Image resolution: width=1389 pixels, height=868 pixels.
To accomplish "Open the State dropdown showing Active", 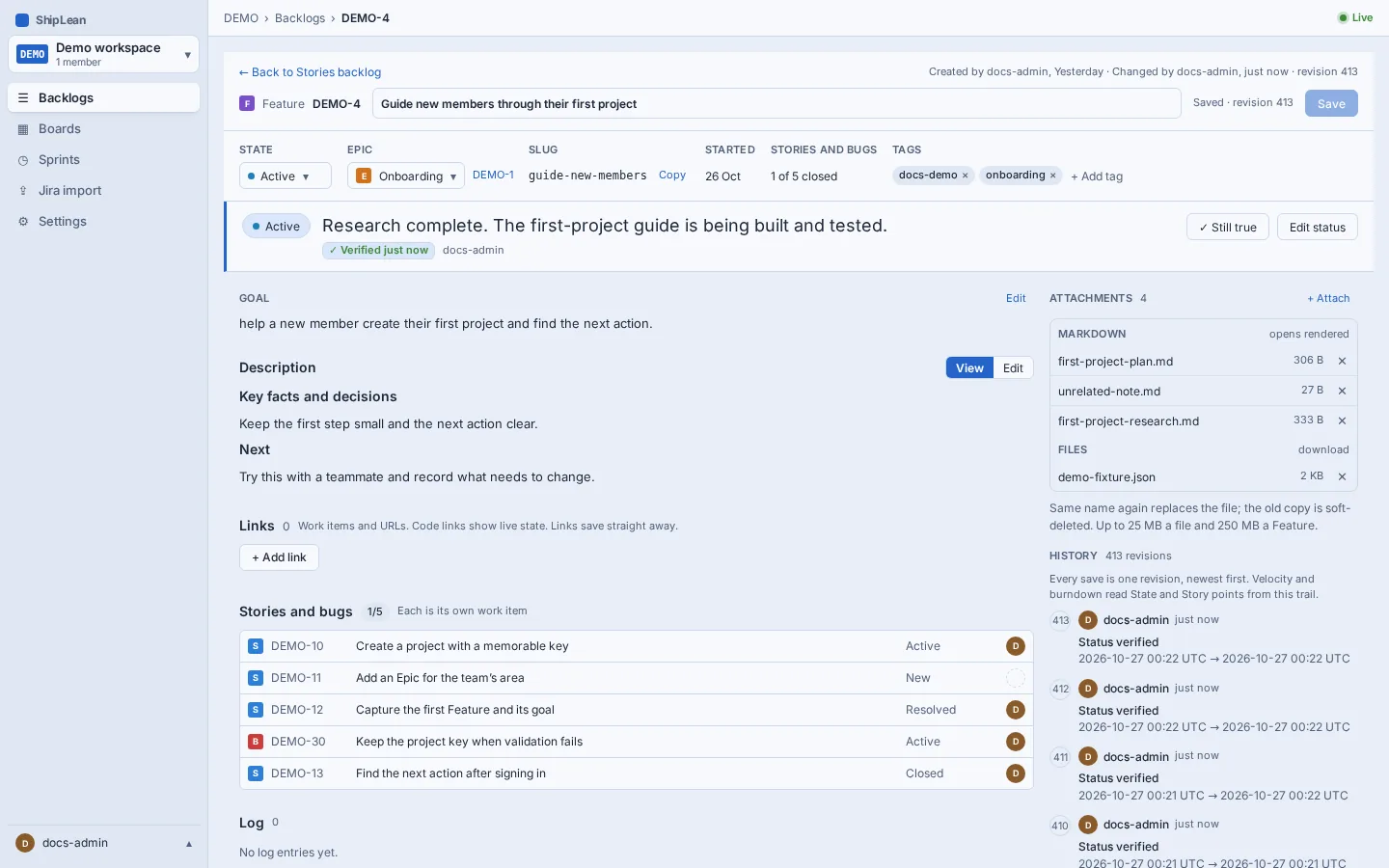I will [x=285, y=176].
